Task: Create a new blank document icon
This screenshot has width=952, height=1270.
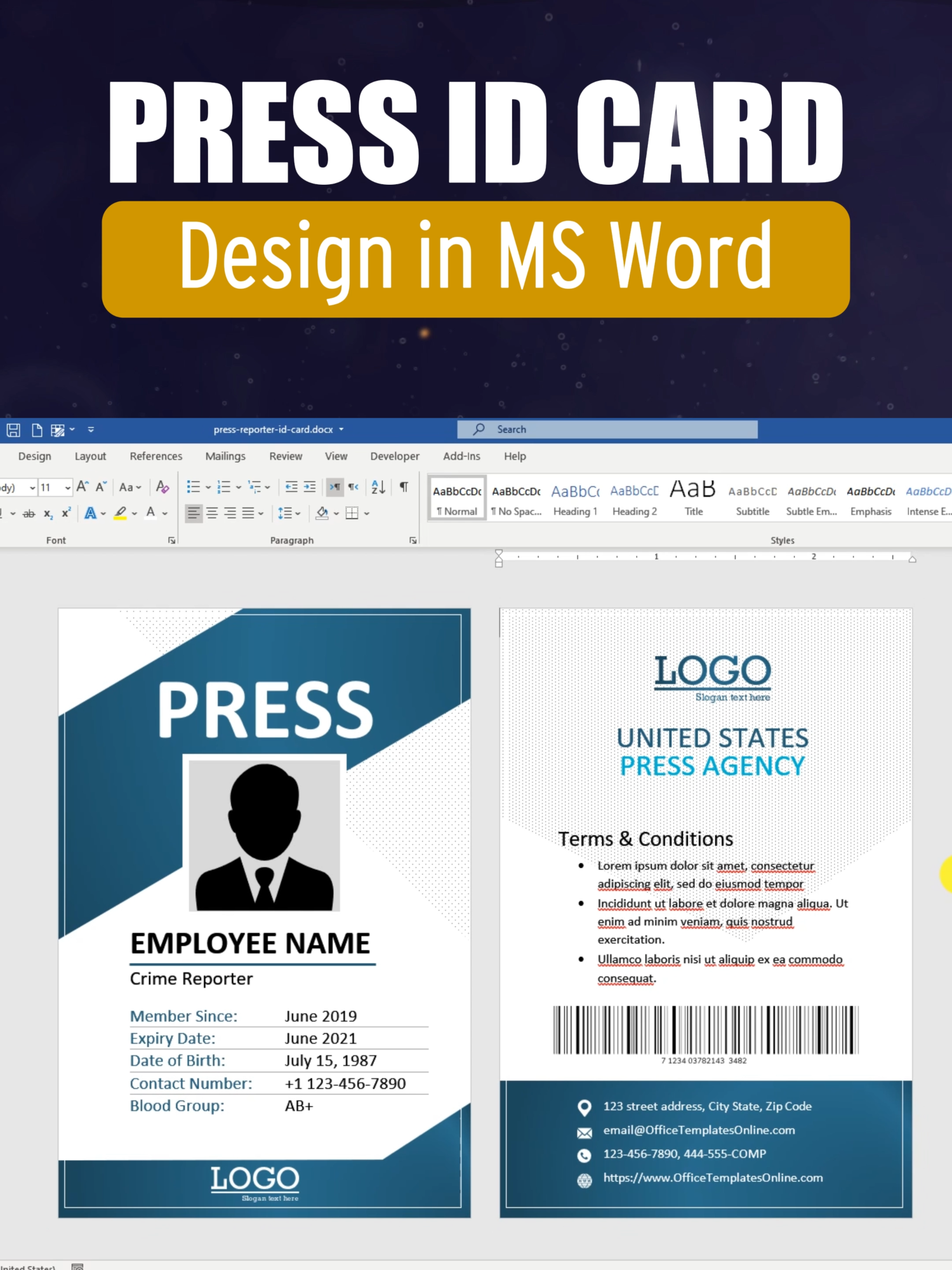Action: tap(37, 430)
